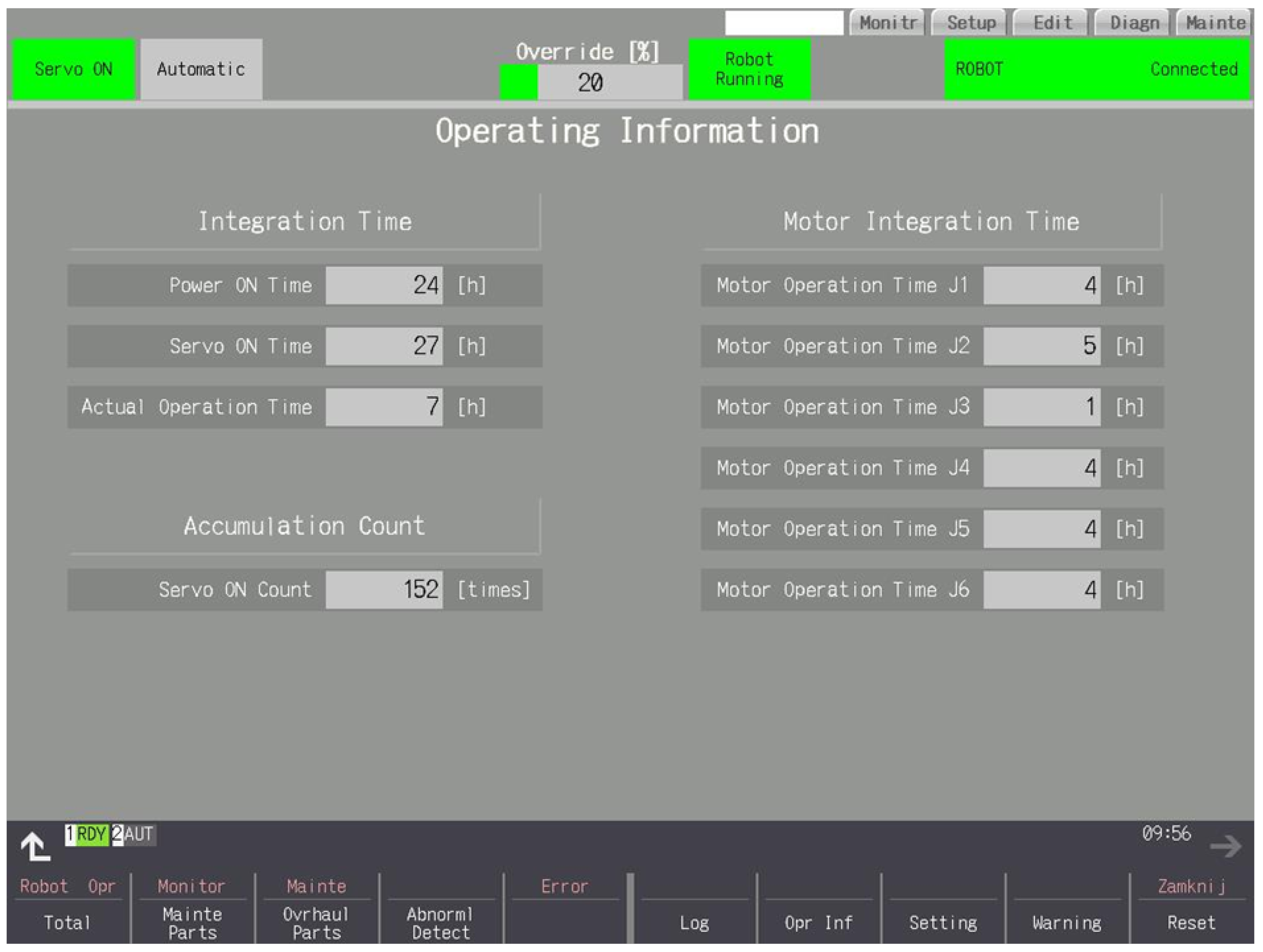Click the RDY status indicator

(x=91, y=834)
